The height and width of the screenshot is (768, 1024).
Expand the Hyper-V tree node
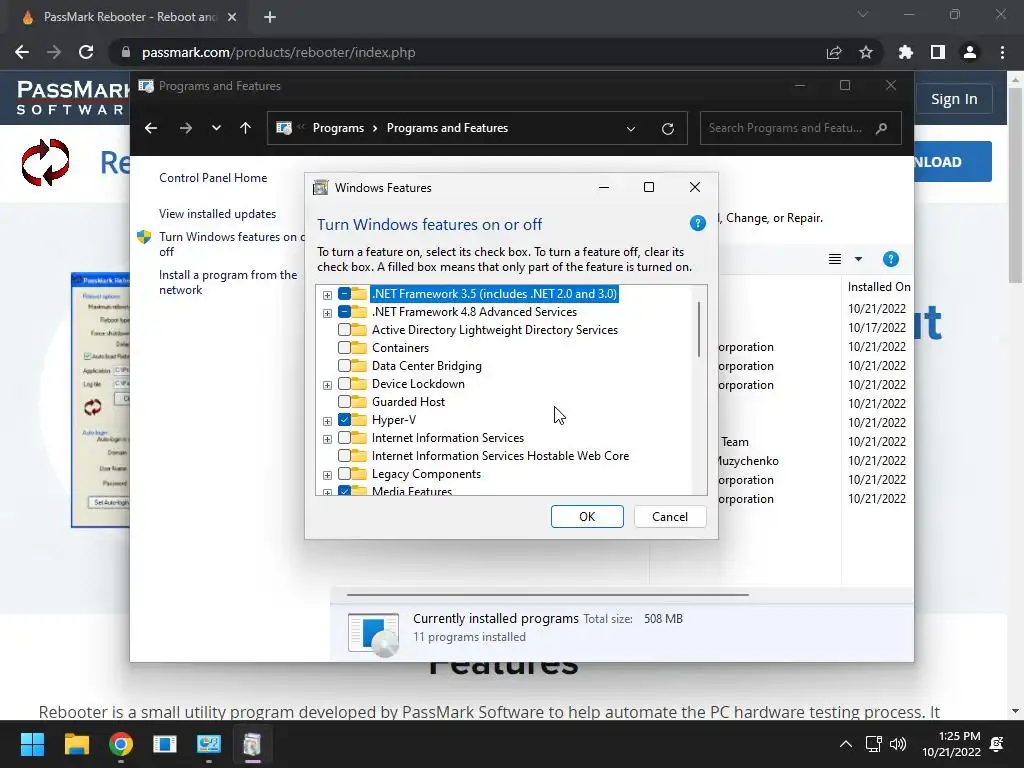(327, 421)
